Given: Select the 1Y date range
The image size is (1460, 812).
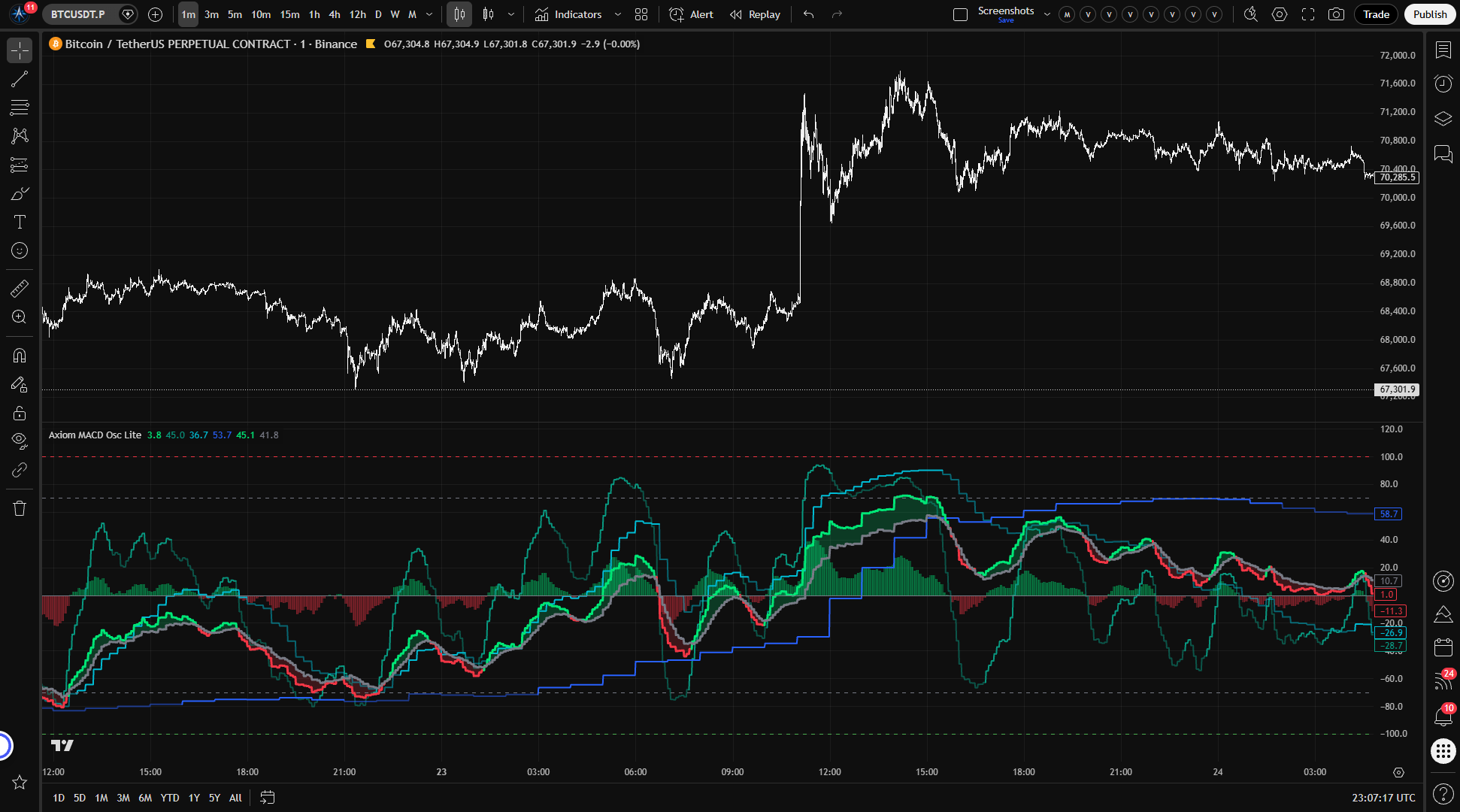Looking at the screenshot, I should [194, 798].
